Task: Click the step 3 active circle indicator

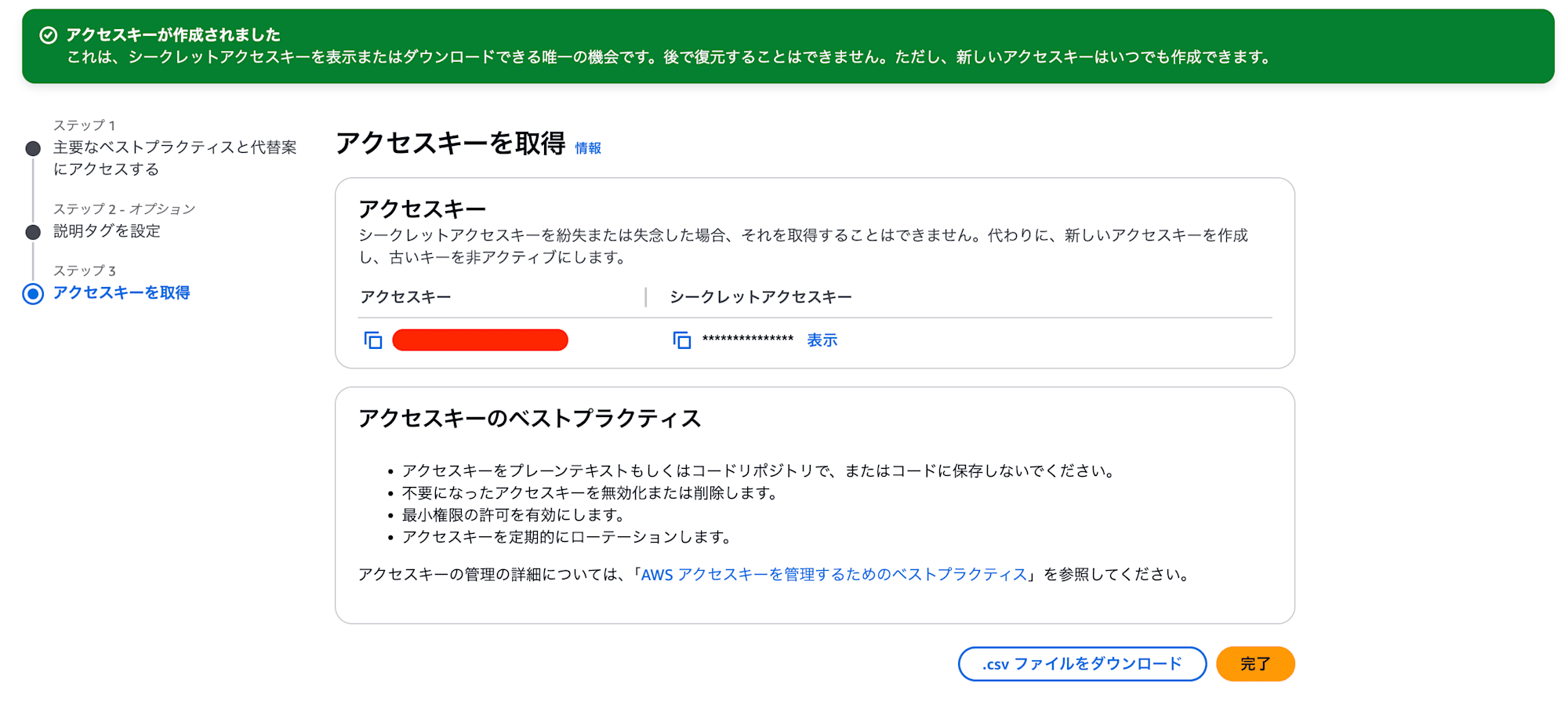Action: pyautogui.click(x=33, y=294)
